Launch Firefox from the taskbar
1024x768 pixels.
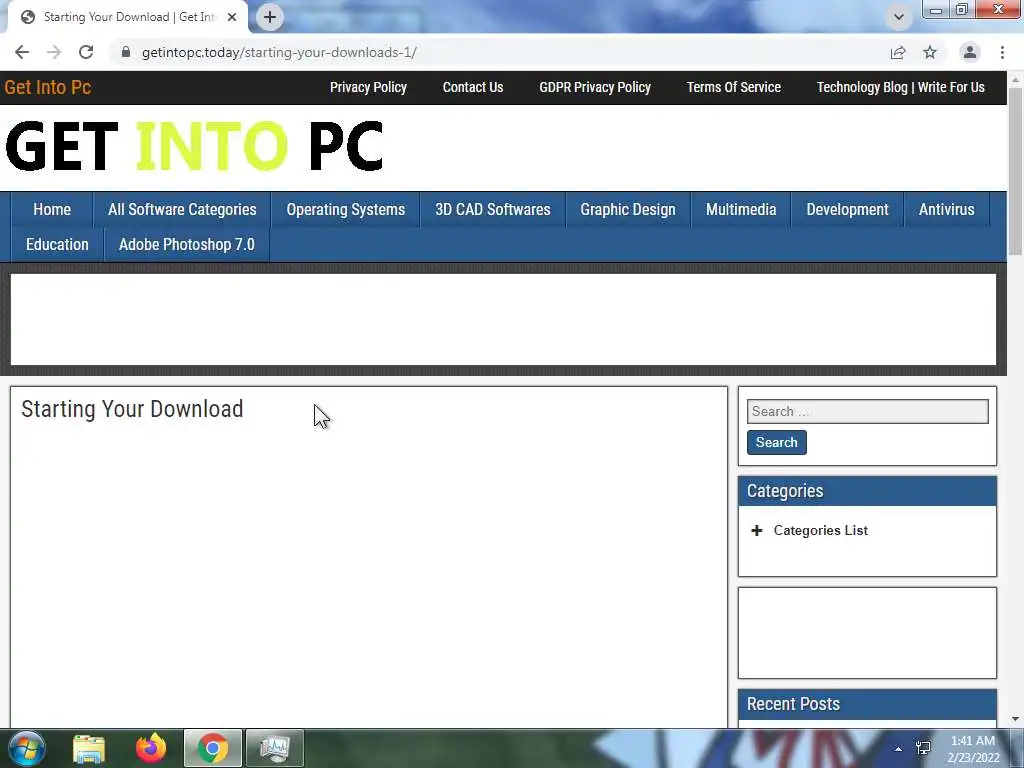[151, 748]
